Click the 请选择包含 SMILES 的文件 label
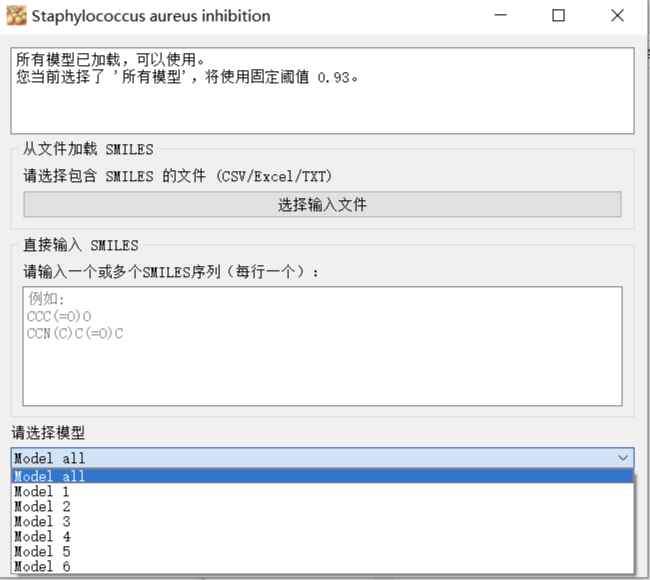 point(178,176)
